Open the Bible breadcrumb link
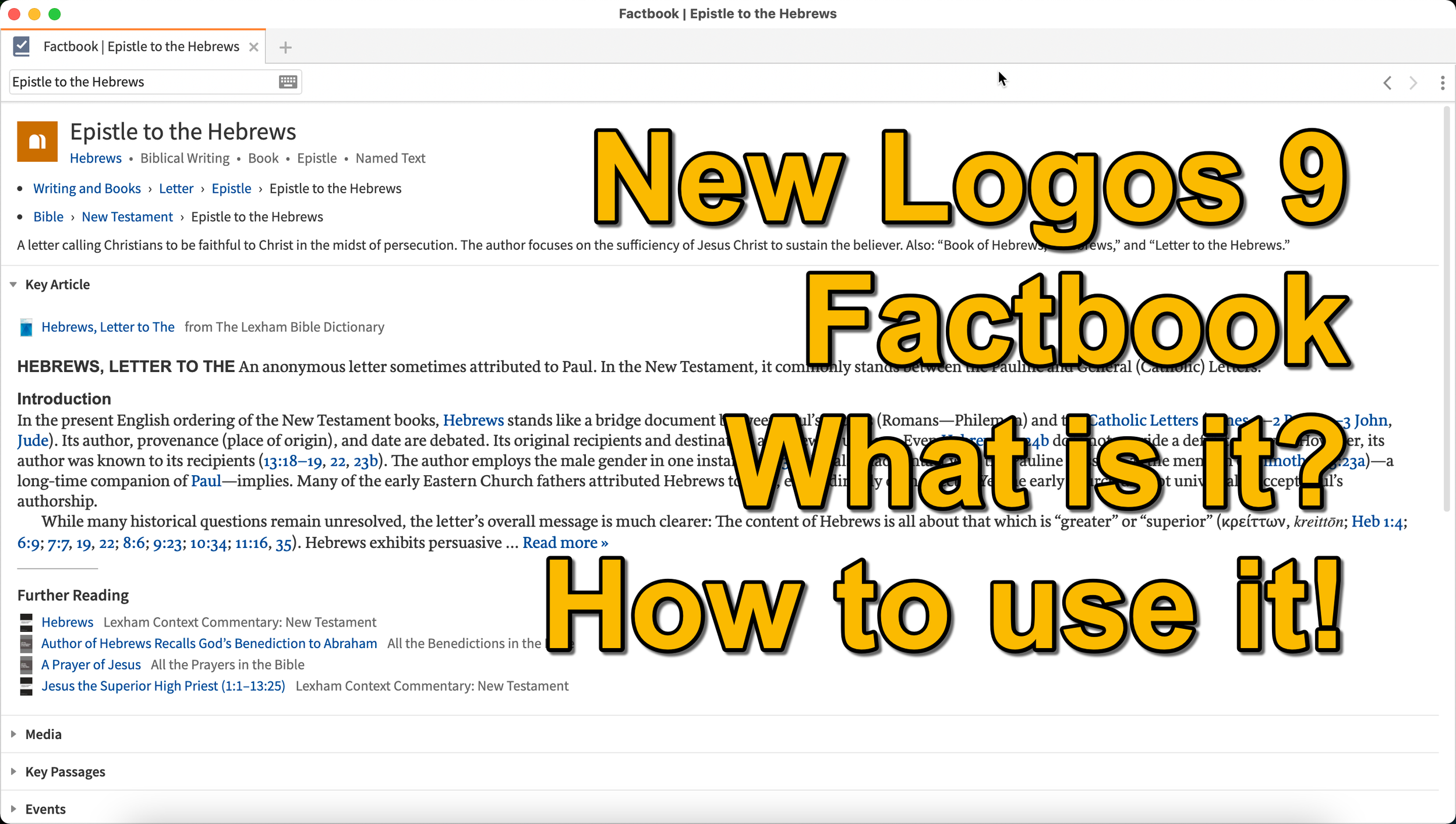 (48, 217)
